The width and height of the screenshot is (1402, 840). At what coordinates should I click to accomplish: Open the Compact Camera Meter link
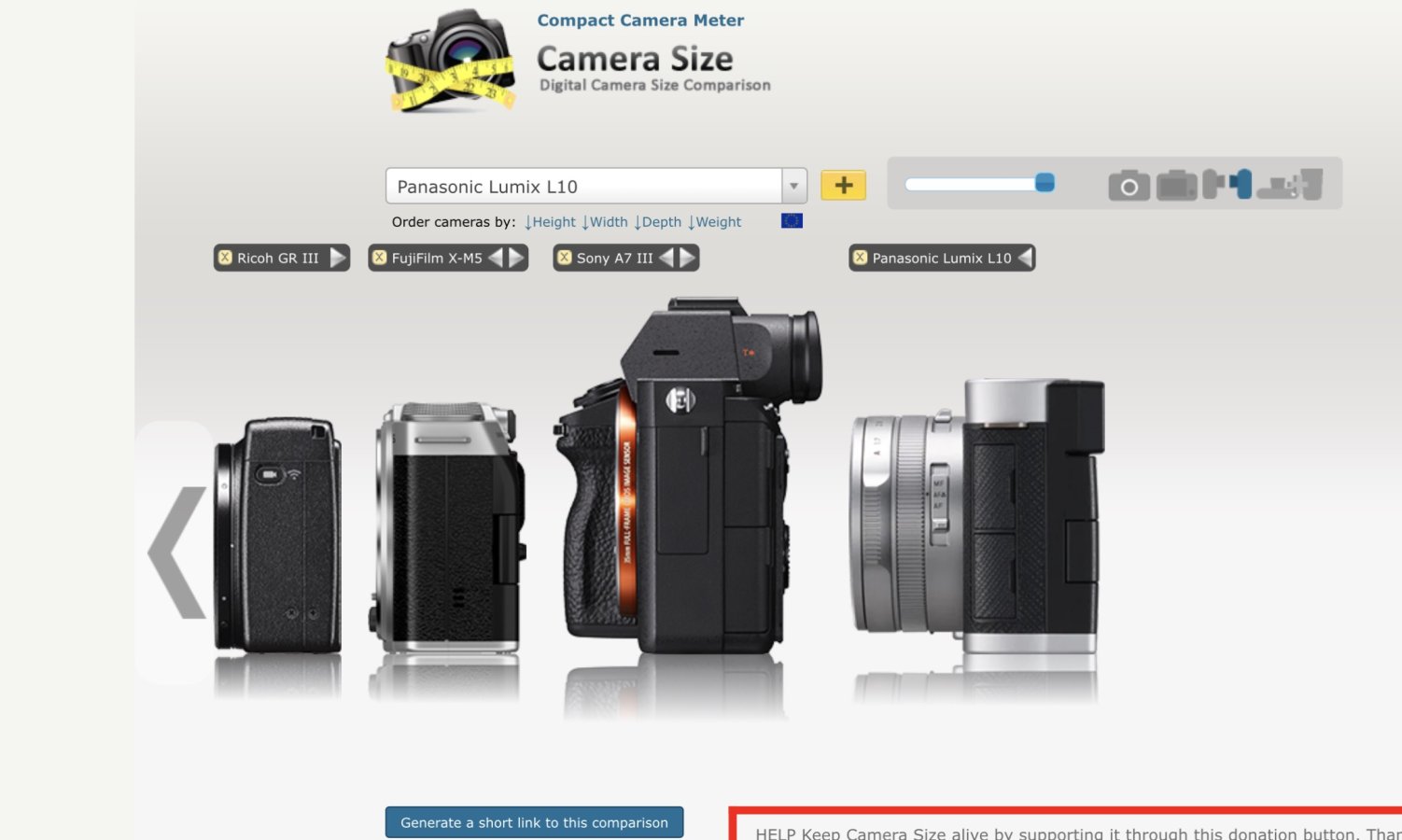640,21
